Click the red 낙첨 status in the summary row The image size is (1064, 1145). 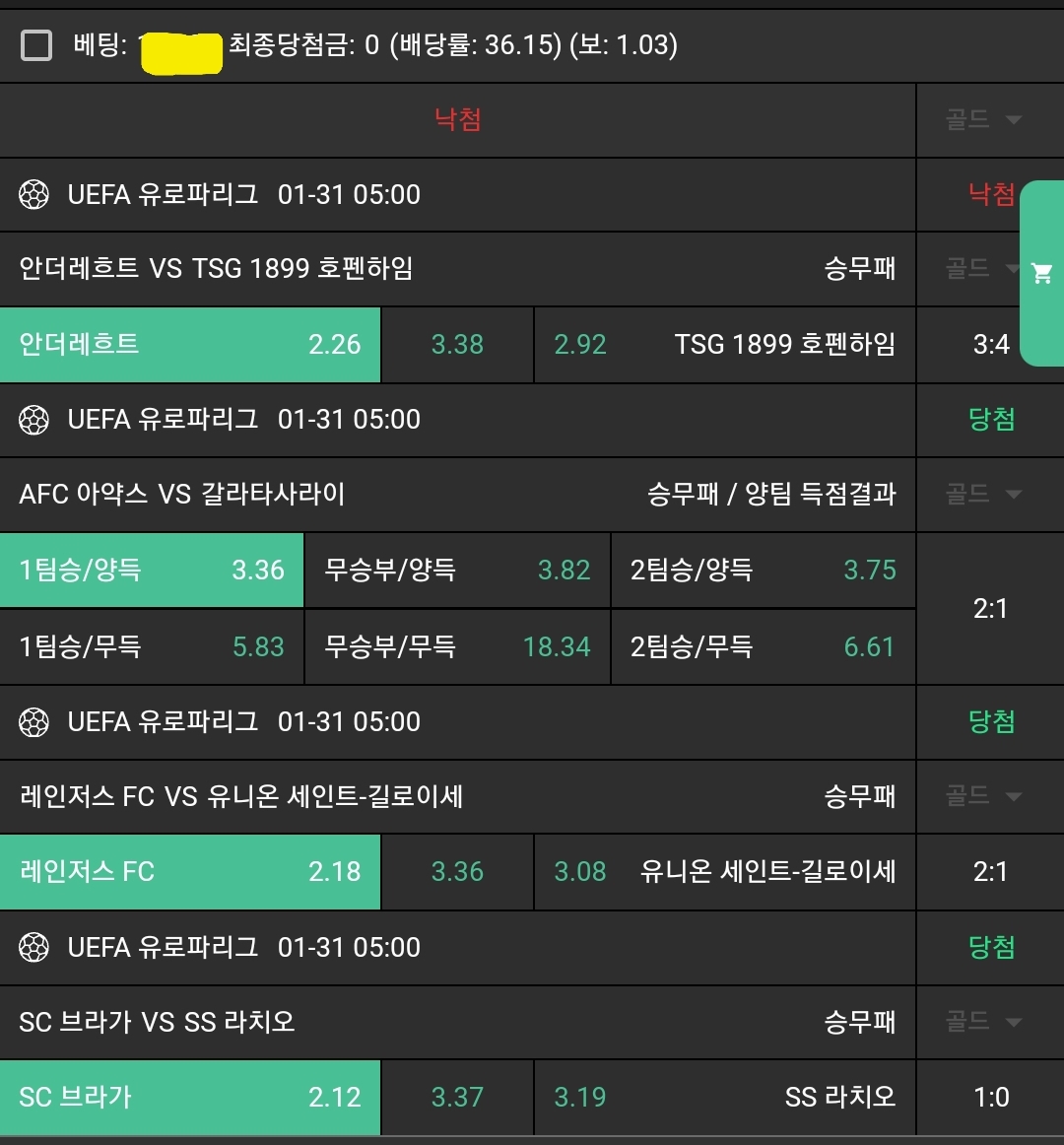click(458, 120)
